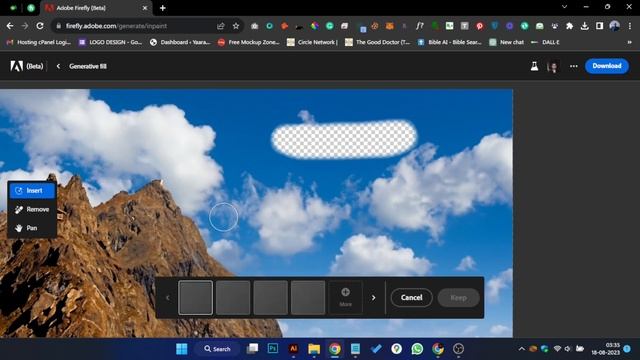Screen dimensions: 640x360
Task: Click the browser back arrow
Action: coord(10,26)
